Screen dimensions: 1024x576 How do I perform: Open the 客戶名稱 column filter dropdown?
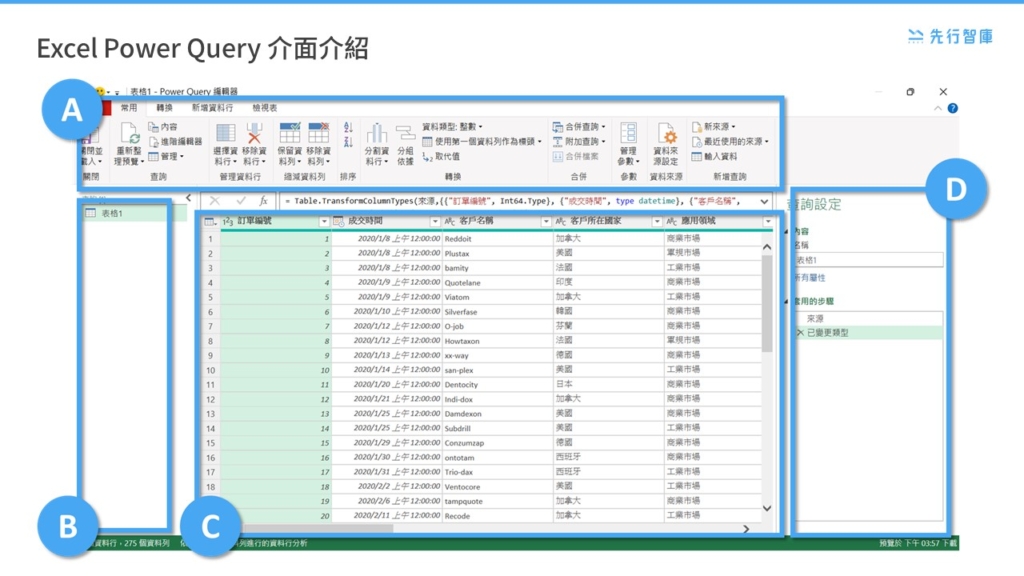tap(545, 221)
